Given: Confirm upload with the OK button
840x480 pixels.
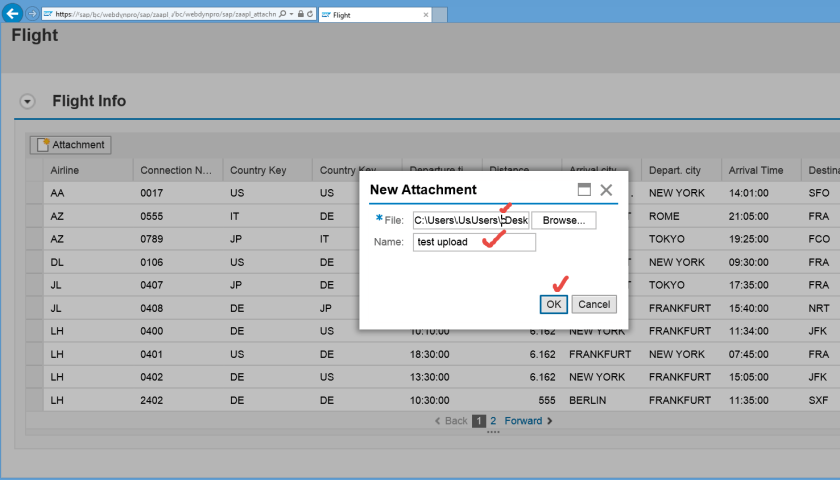Looking at the screenshot, I should point(553,304).
